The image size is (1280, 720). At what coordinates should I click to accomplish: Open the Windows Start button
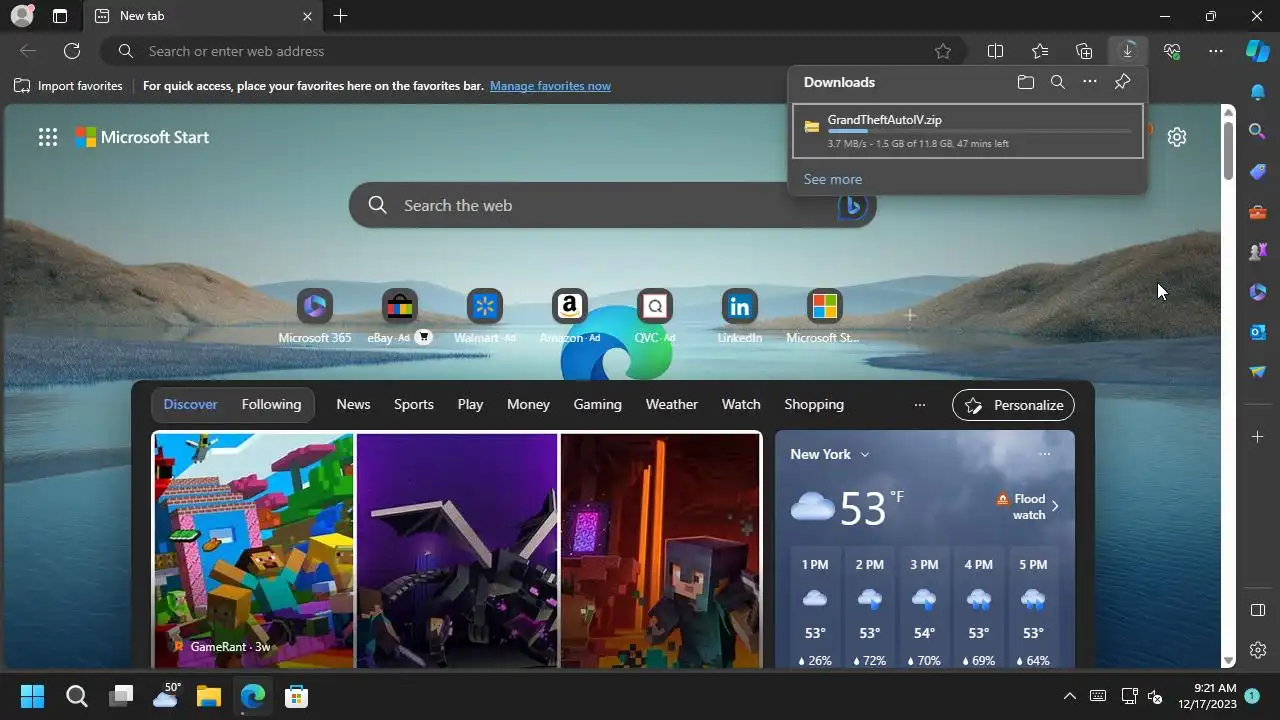[32, 696]
